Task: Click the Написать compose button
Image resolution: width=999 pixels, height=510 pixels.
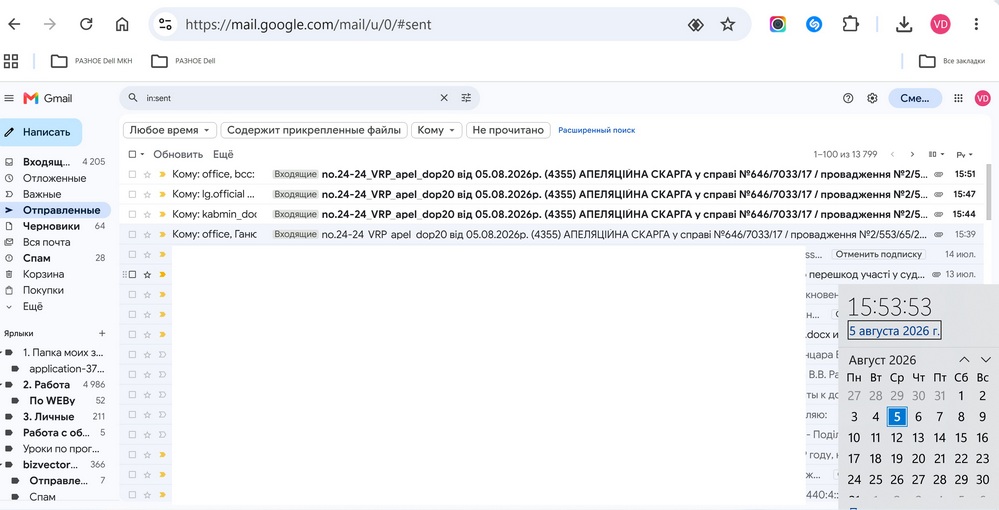Action: tap(41, 132)
